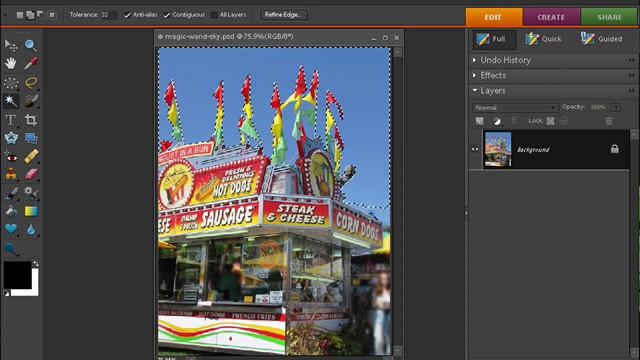Click the lock icon on Background layer
640x360 pixels.
(x=614, y=149)
